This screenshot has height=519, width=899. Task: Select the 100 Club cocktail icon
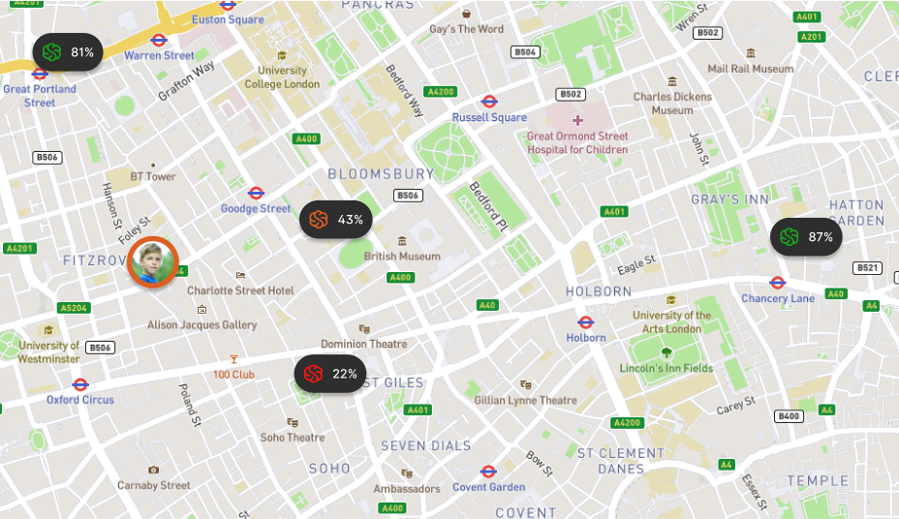tap(233, 360)
